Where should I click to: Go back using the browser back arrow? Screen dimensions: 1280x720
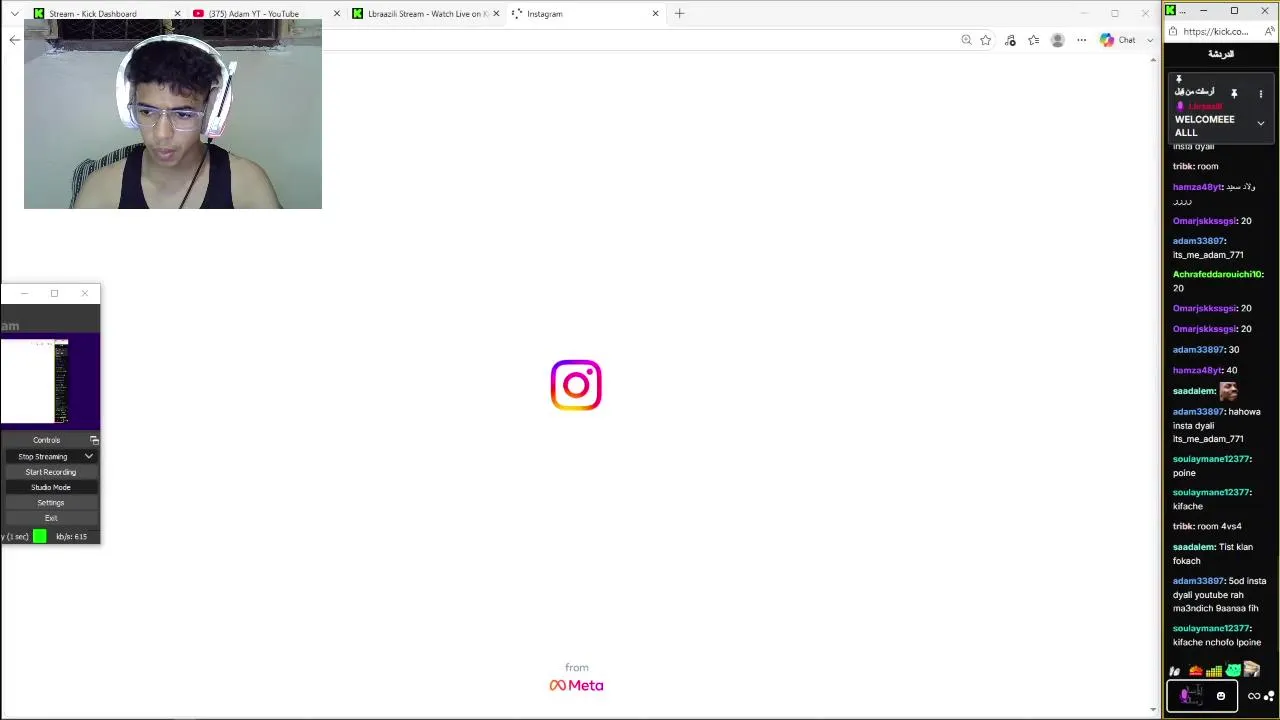point(14,40)
